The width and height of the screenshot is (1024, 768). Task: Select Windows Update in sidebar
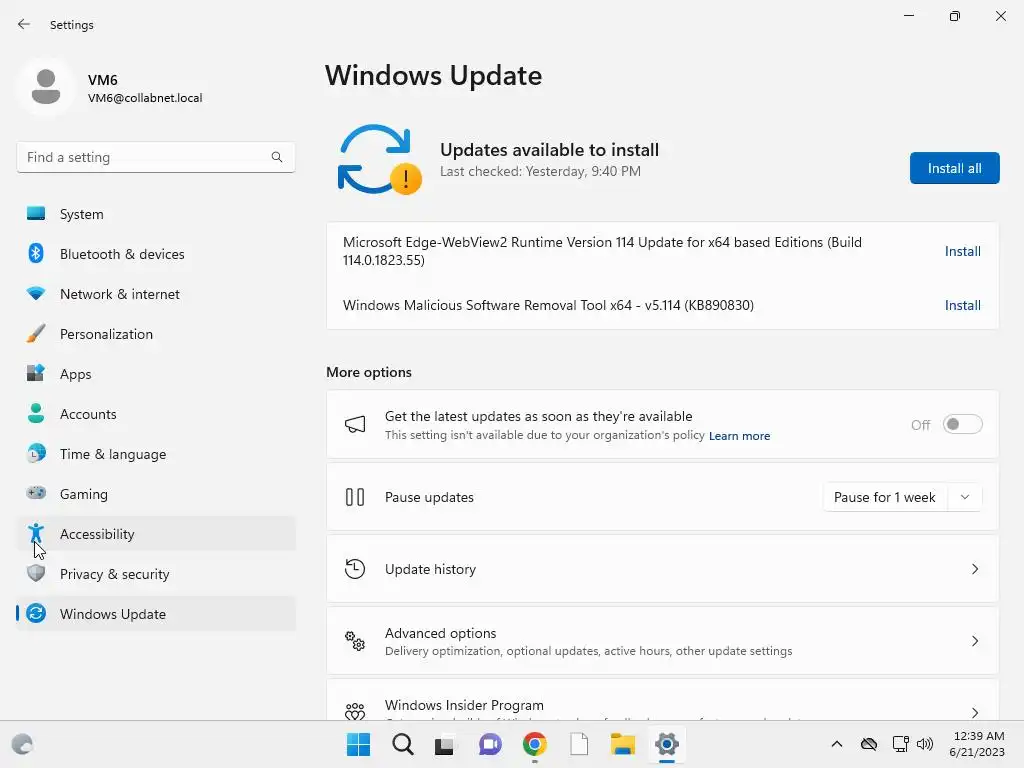click(x=156, y=613)
